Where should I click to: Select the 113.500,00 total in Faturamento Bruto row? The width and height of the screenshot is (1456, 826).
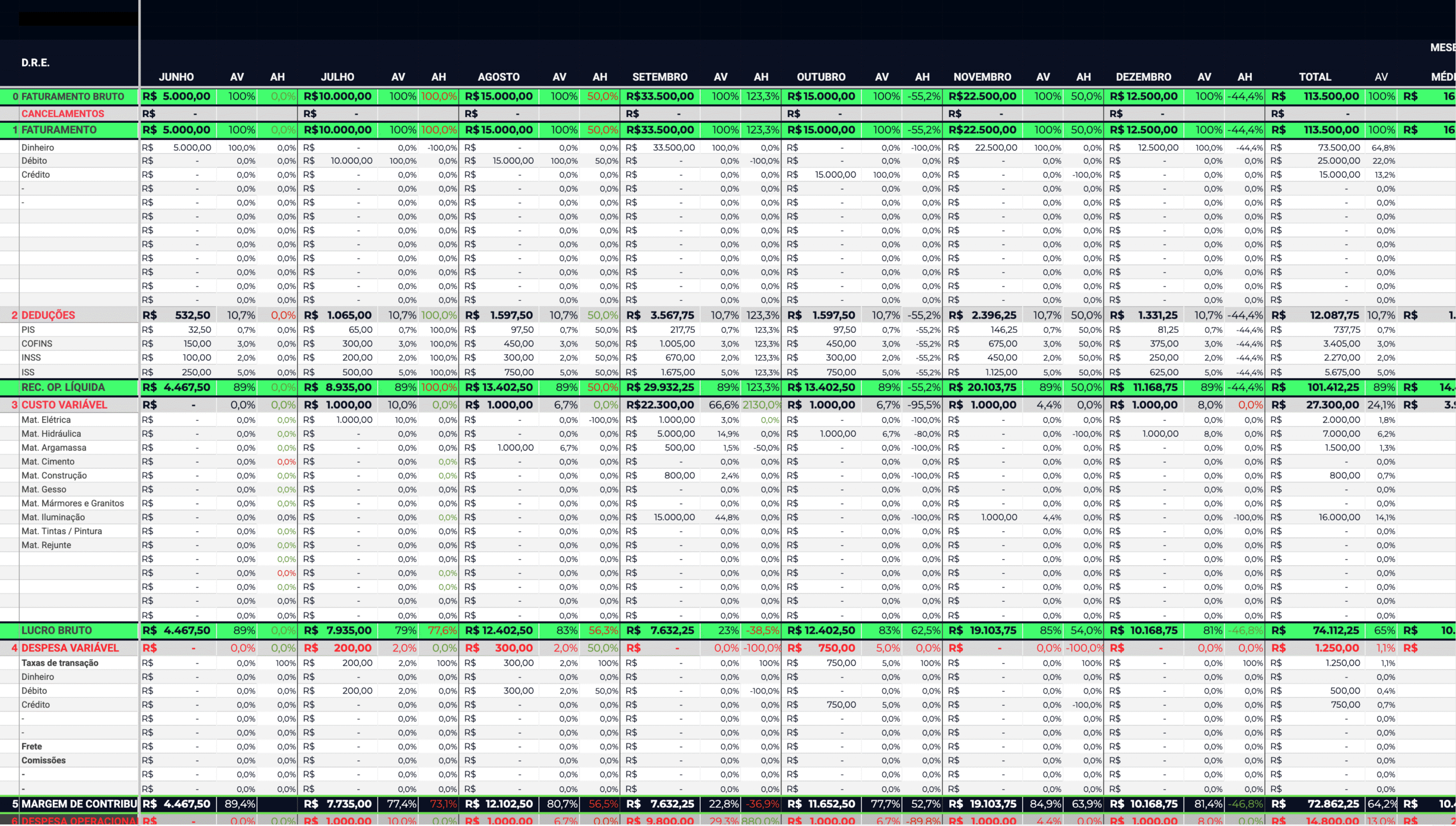[x=1331, y=97]
